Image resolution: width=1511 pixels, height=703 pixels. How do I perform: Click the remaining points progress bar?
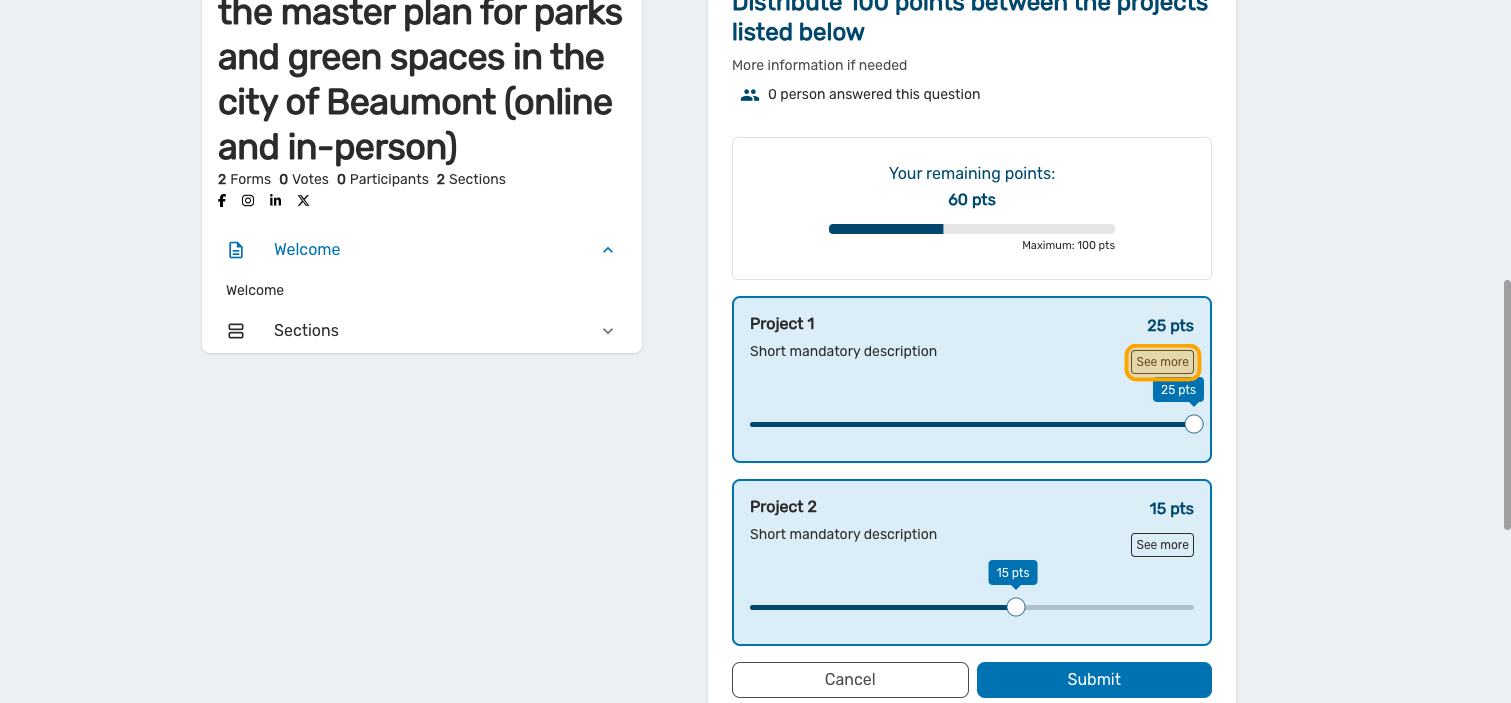(x=971, y=229)
